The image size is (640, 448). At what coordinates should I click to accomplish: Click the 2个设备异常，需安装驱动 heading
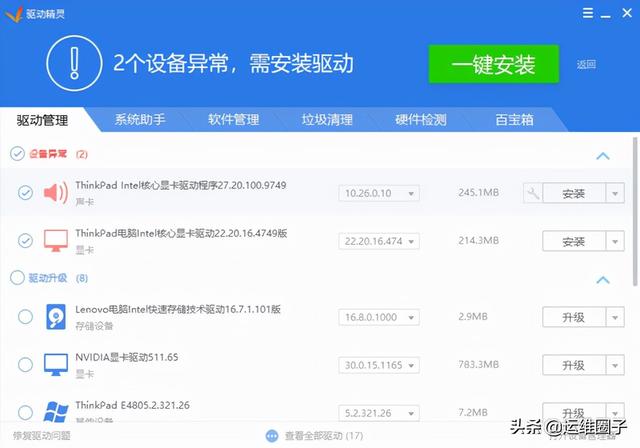(233, 63)
